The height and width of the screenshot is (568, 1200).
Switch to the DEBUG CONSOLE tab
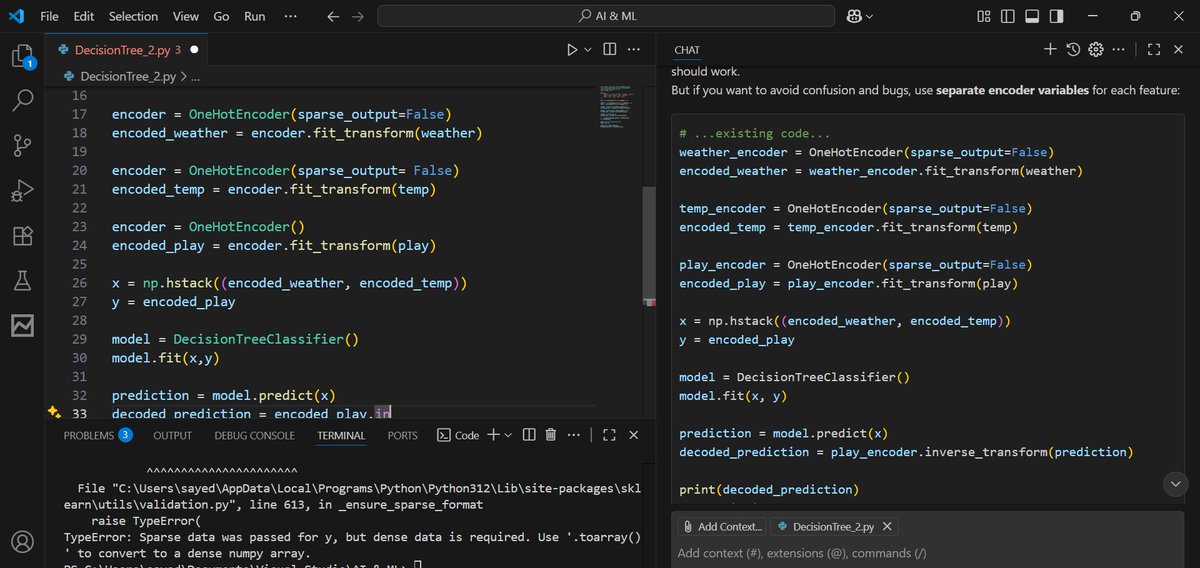pos(254,435)
